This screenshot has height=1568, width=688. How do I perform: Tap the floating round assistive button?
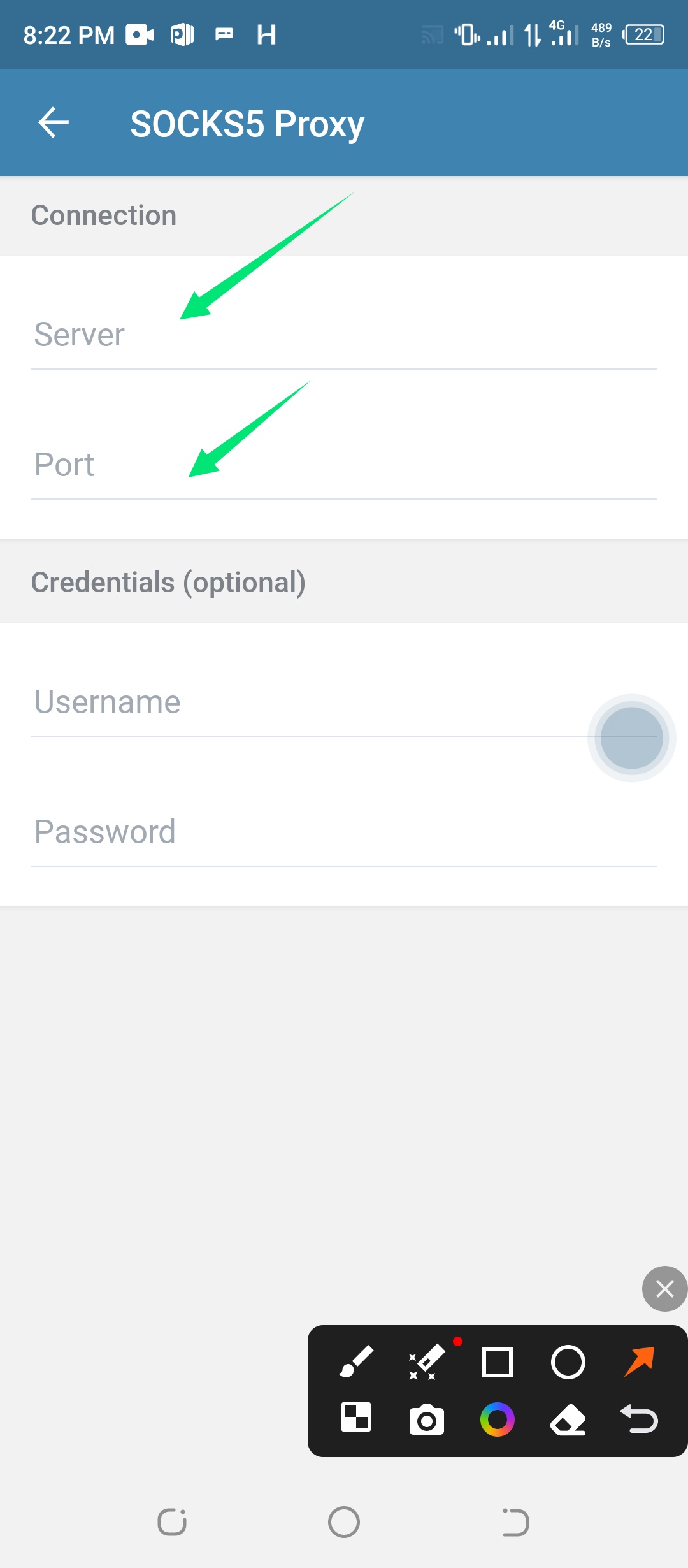pos(632,738)
